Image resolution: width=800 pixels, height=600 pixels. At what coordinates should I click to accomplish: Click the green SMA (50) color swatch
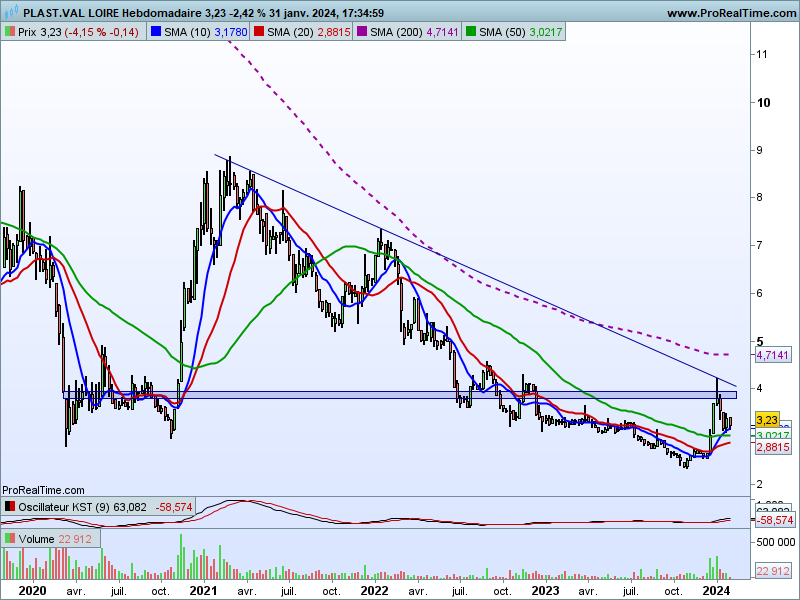pos(471,32)
